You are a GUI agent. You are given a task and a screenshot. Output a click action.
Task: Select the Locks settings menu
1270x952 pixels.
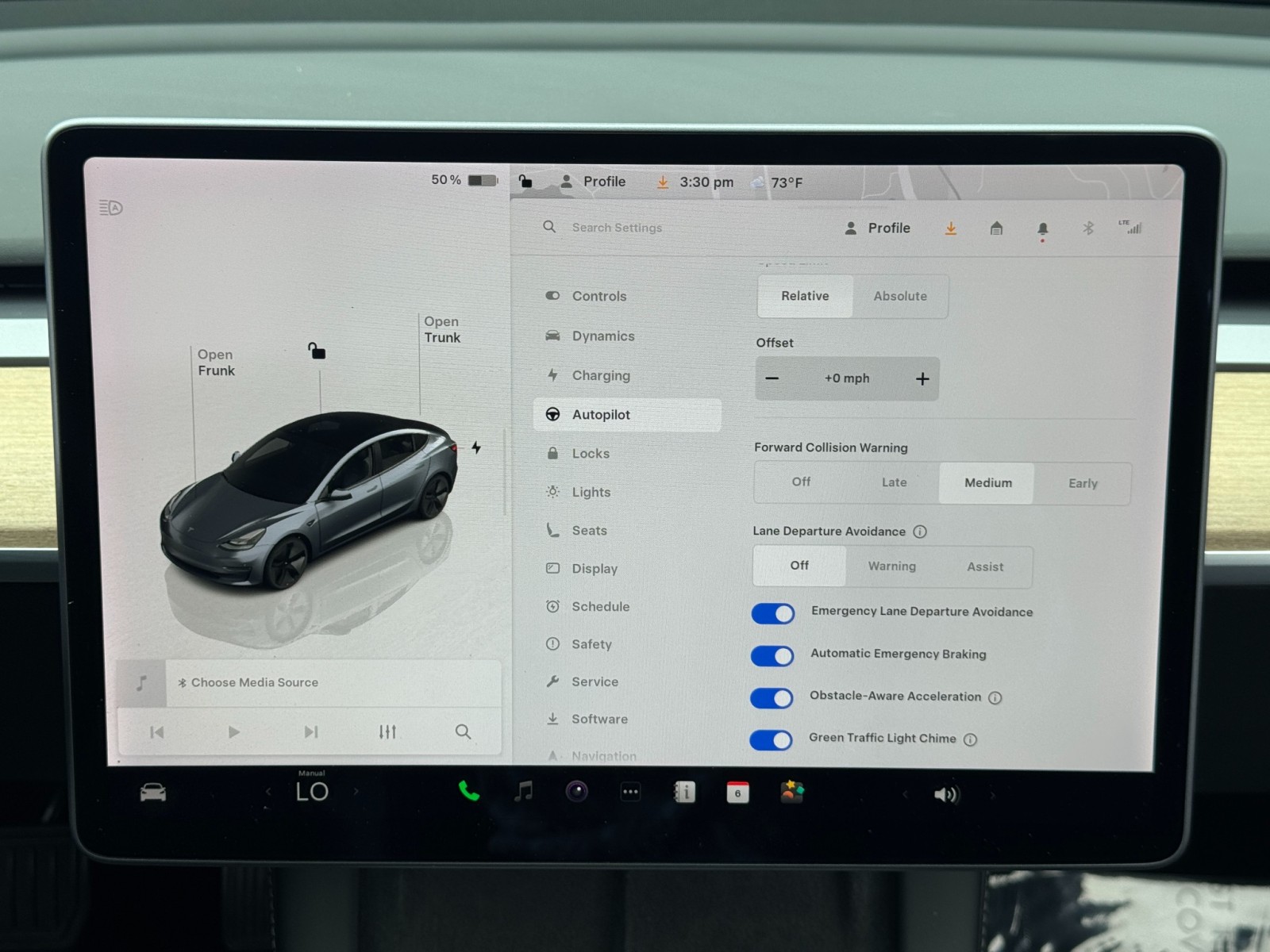591,453
